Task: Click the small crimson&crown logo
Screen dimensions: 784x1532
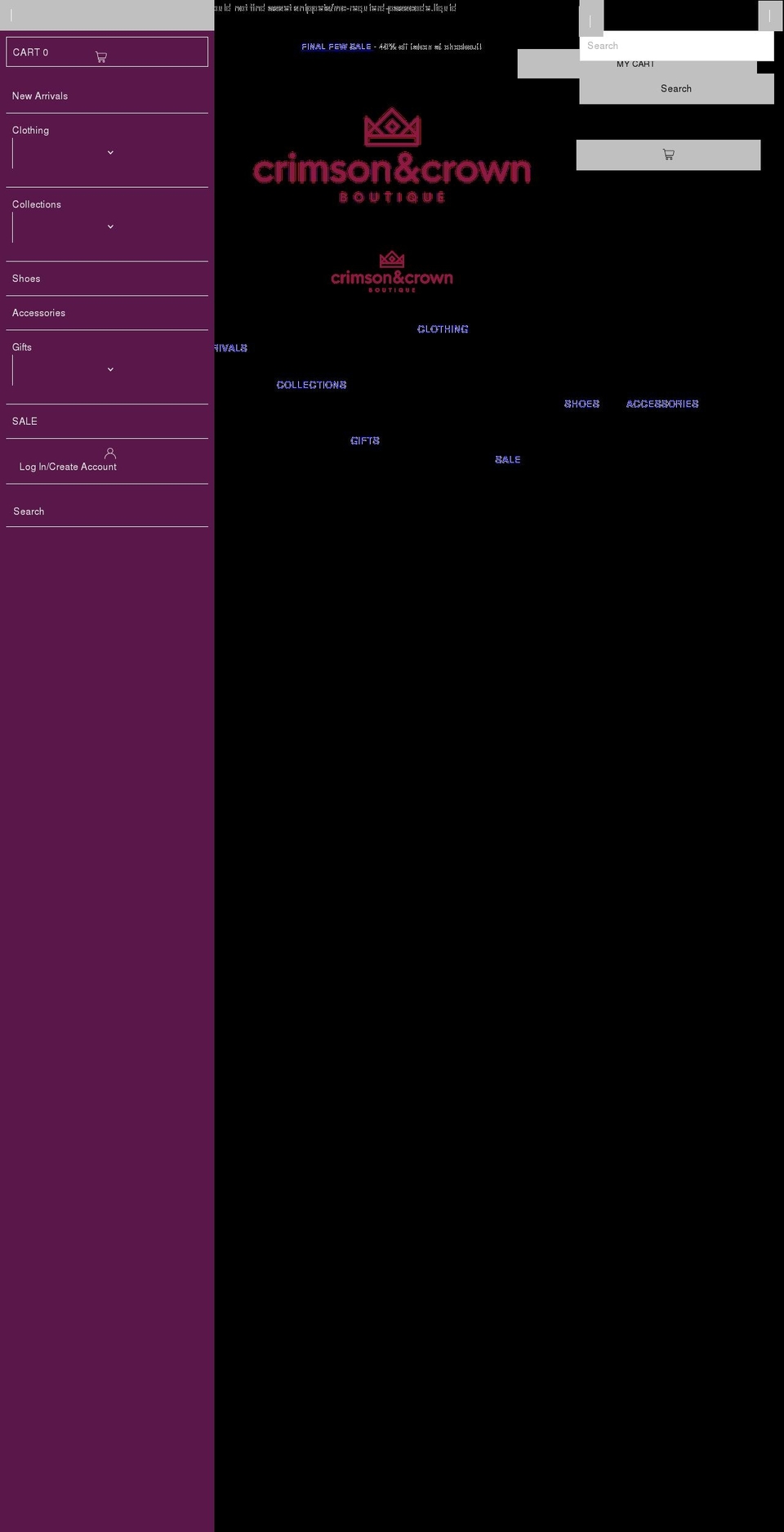Action: tap(392, 271)
